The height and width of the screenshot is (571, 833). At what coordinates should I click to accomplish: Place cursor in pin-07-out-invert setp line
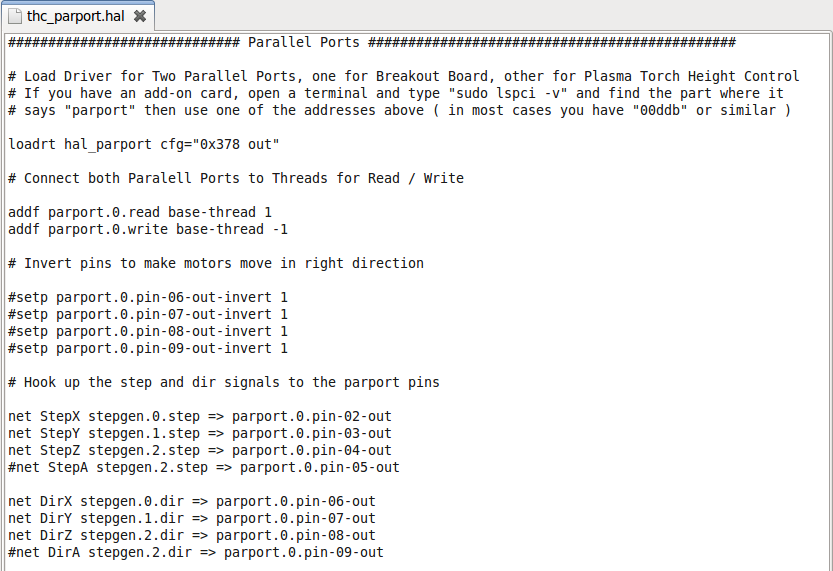148,314
